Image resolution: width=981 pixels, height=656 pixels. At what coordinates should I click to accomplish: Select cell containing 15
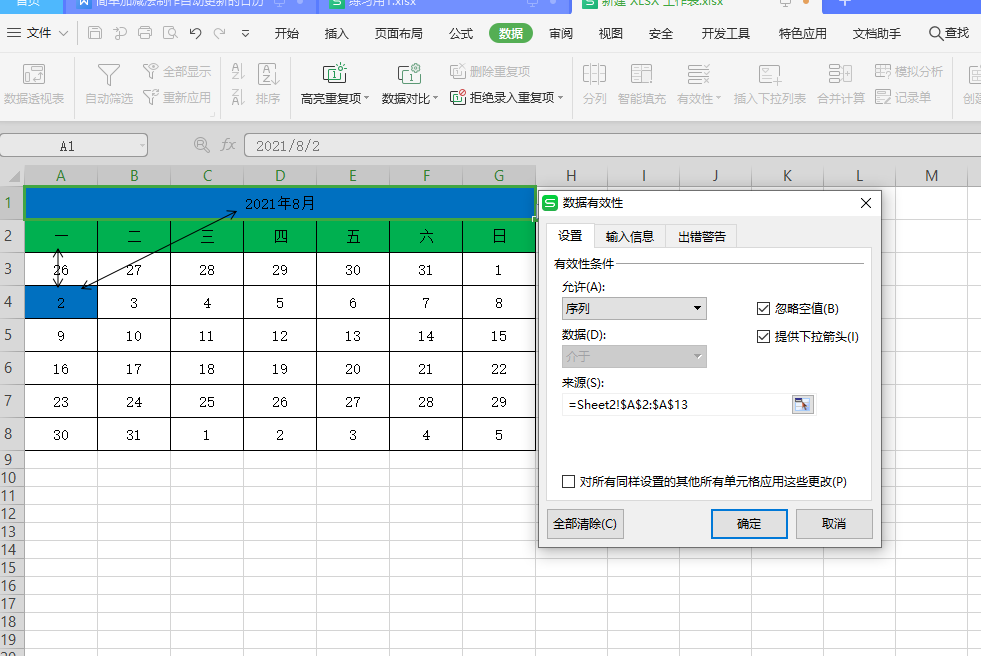(499, 336)
